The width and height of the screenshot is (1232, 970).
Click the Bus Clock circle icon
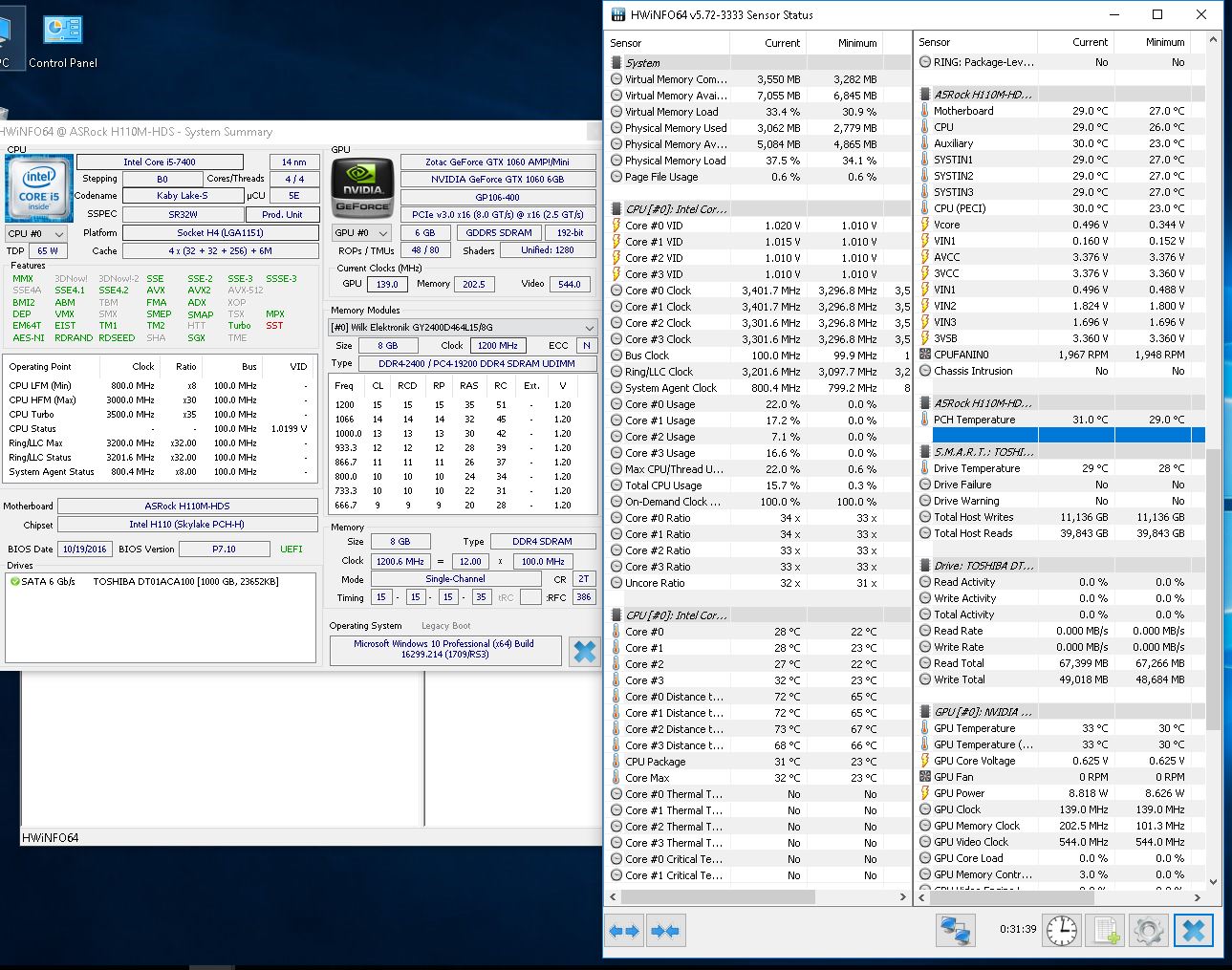(x=616, y=356)
